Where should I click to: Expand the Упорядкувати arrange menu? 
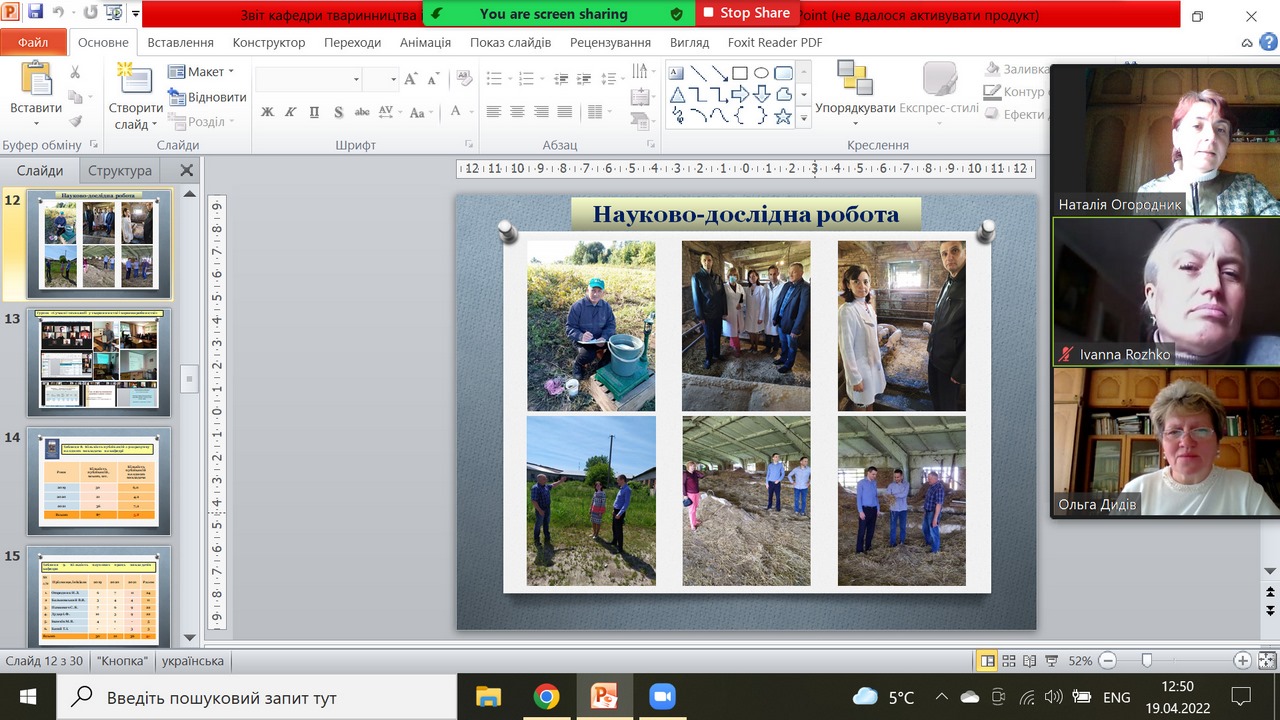click(x=855, y=108)
